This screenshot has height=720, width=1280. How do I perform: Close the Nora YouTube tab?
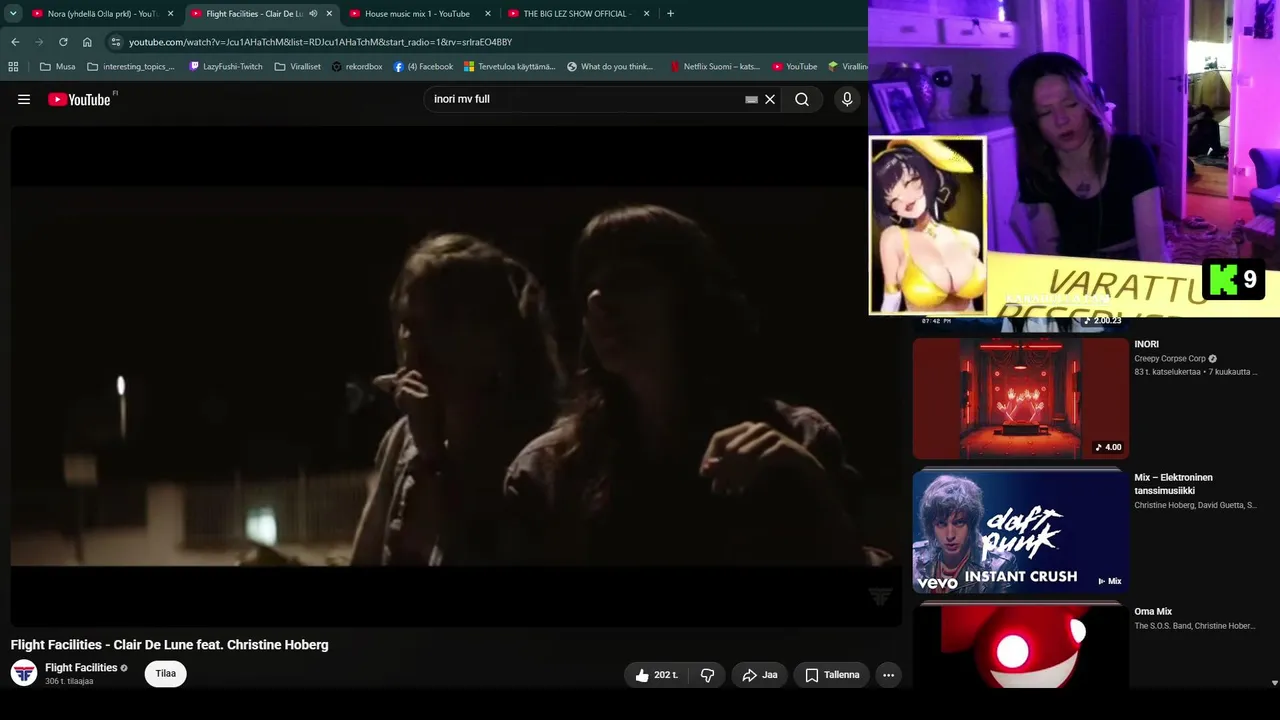170,14
